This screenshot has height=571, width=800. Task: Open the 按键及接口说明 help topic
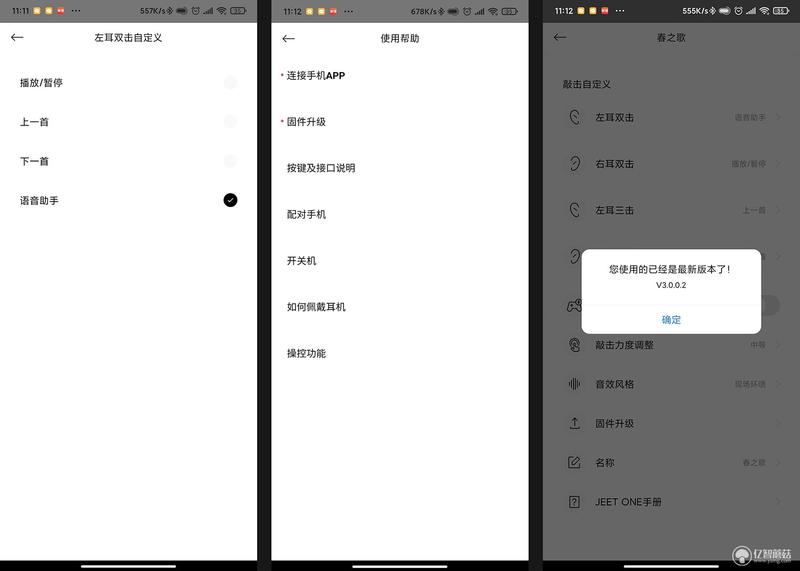tap(321, 168)
